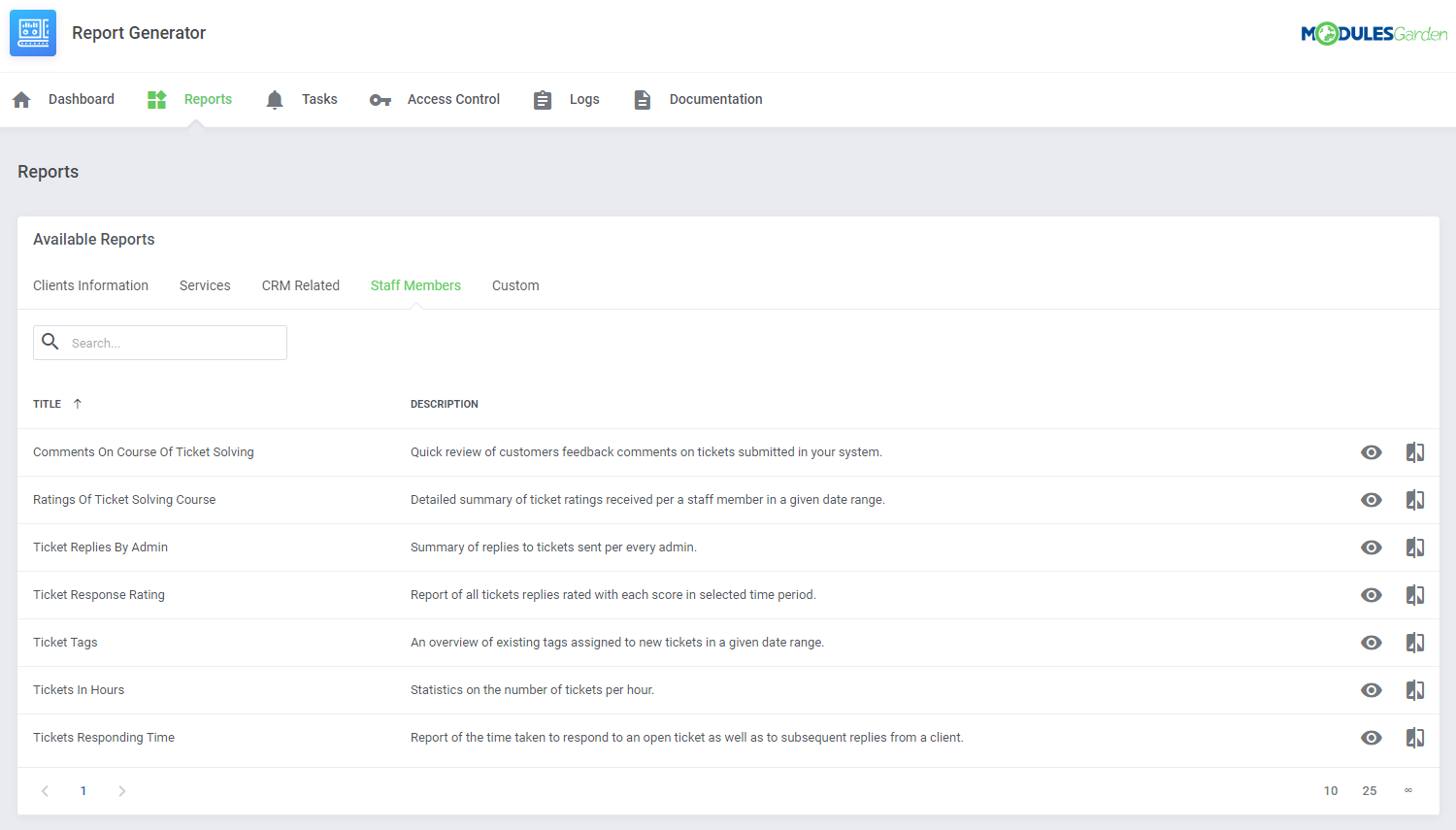Image resolution: width=1456 pixels, height=830 pixels.
Task: Select the Access Control key icon
Action: click(380, 99)
